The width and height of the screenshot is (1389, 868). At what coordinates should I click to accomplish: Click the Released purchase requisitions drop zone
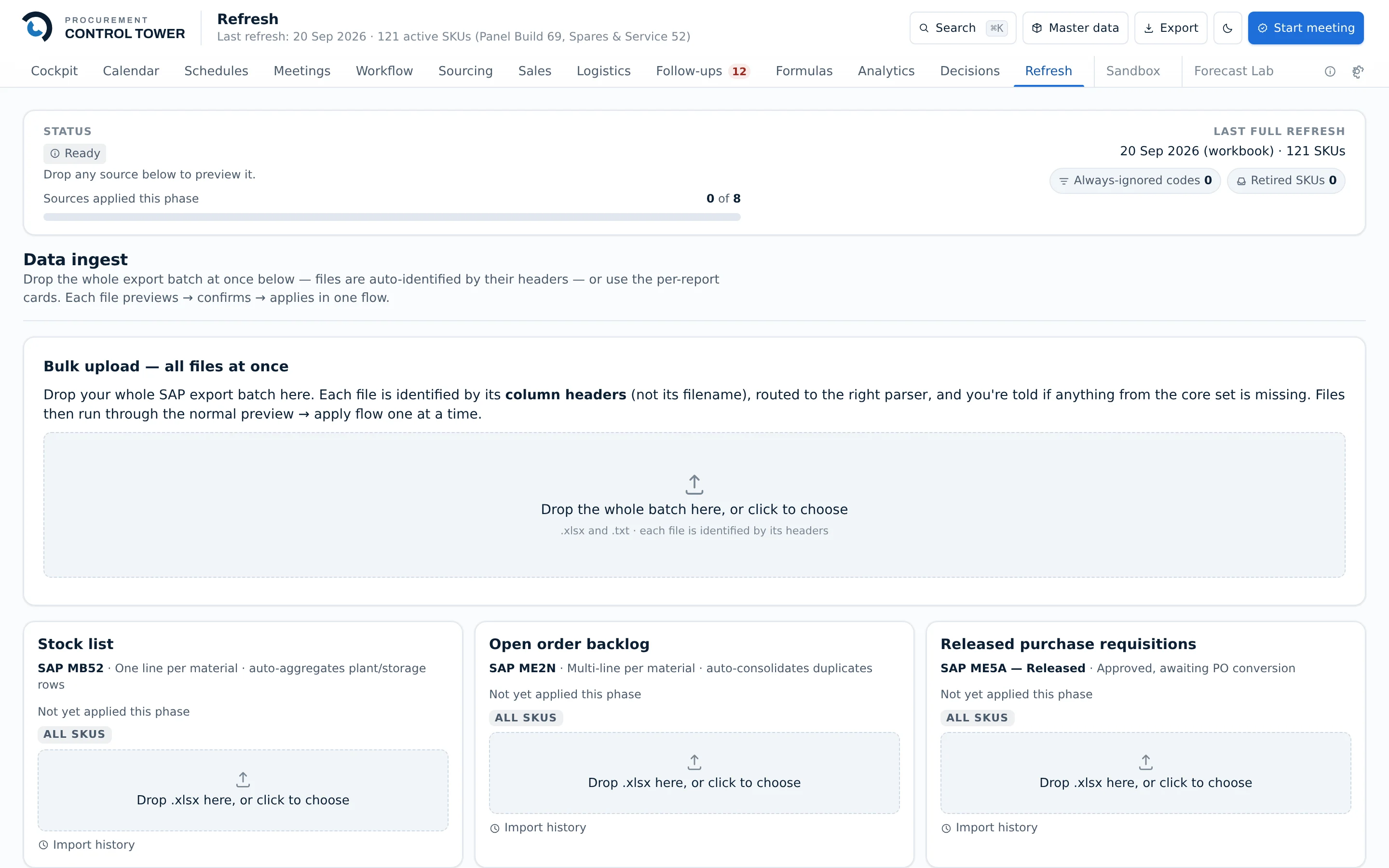point(1145,773)
